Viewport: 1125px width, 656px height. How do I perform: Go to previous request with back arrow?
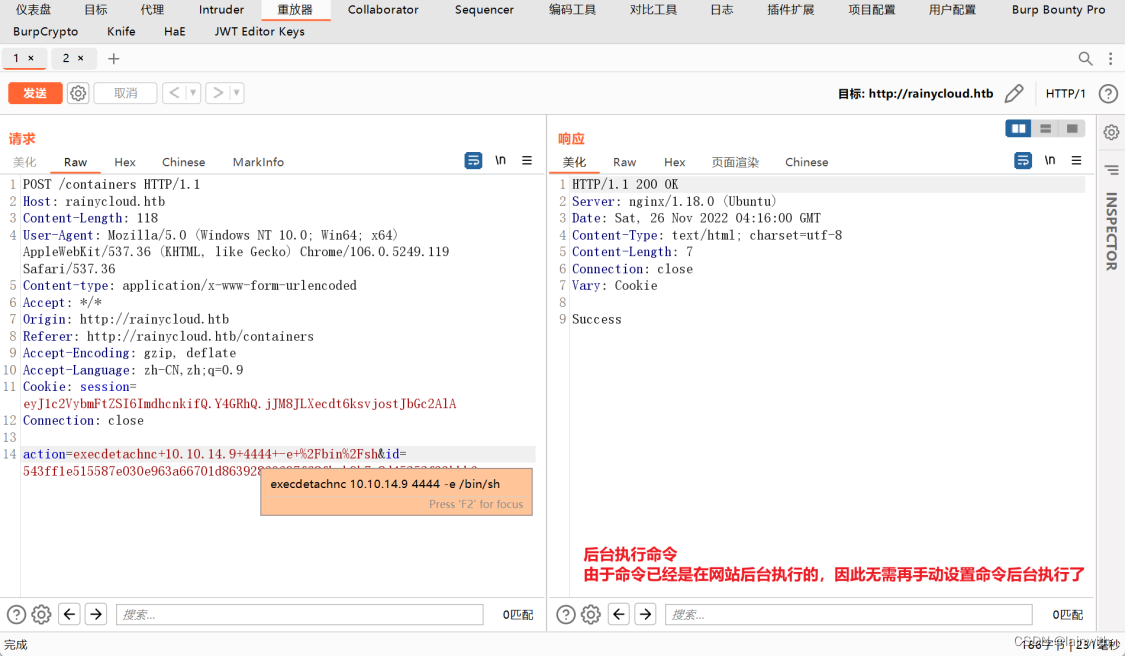(174, 93)
